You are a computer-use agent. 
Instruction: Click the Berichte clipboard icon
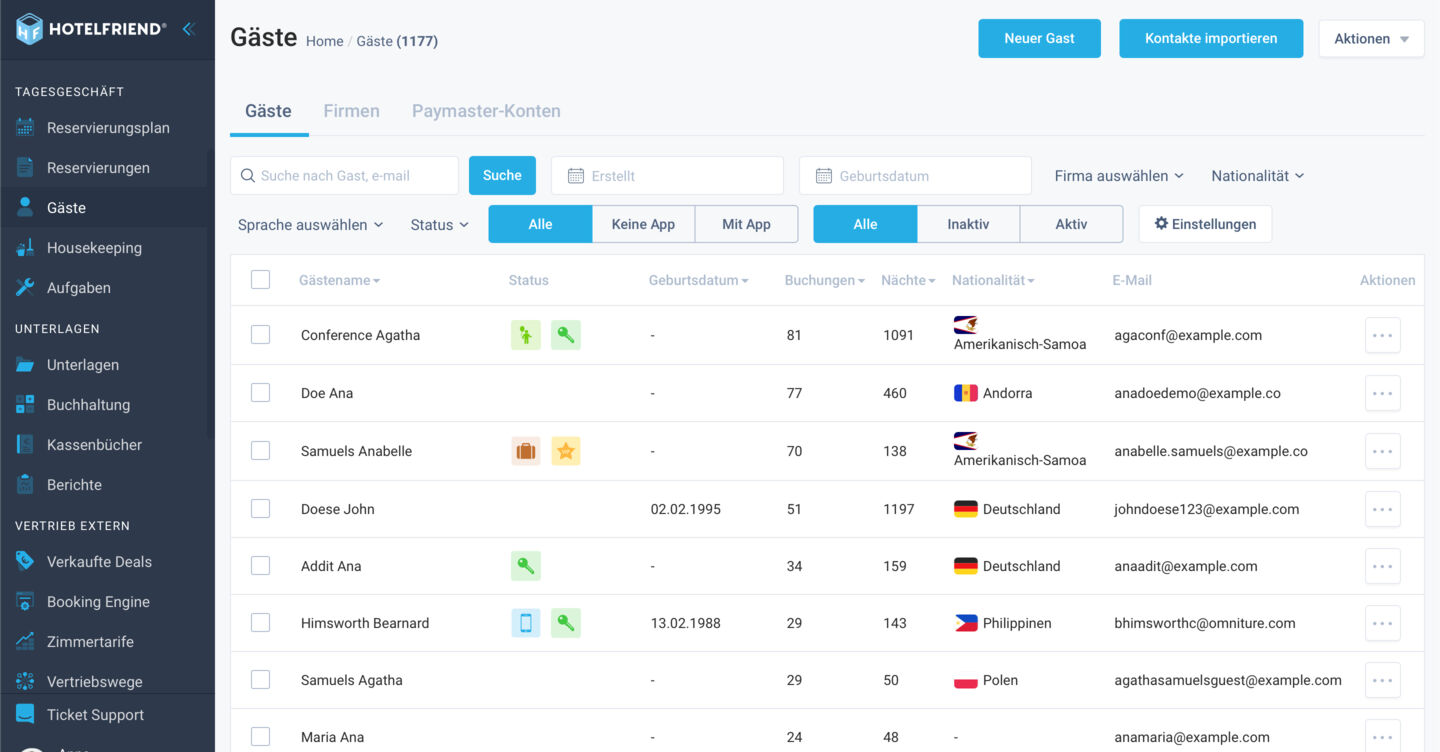point(25,485)
